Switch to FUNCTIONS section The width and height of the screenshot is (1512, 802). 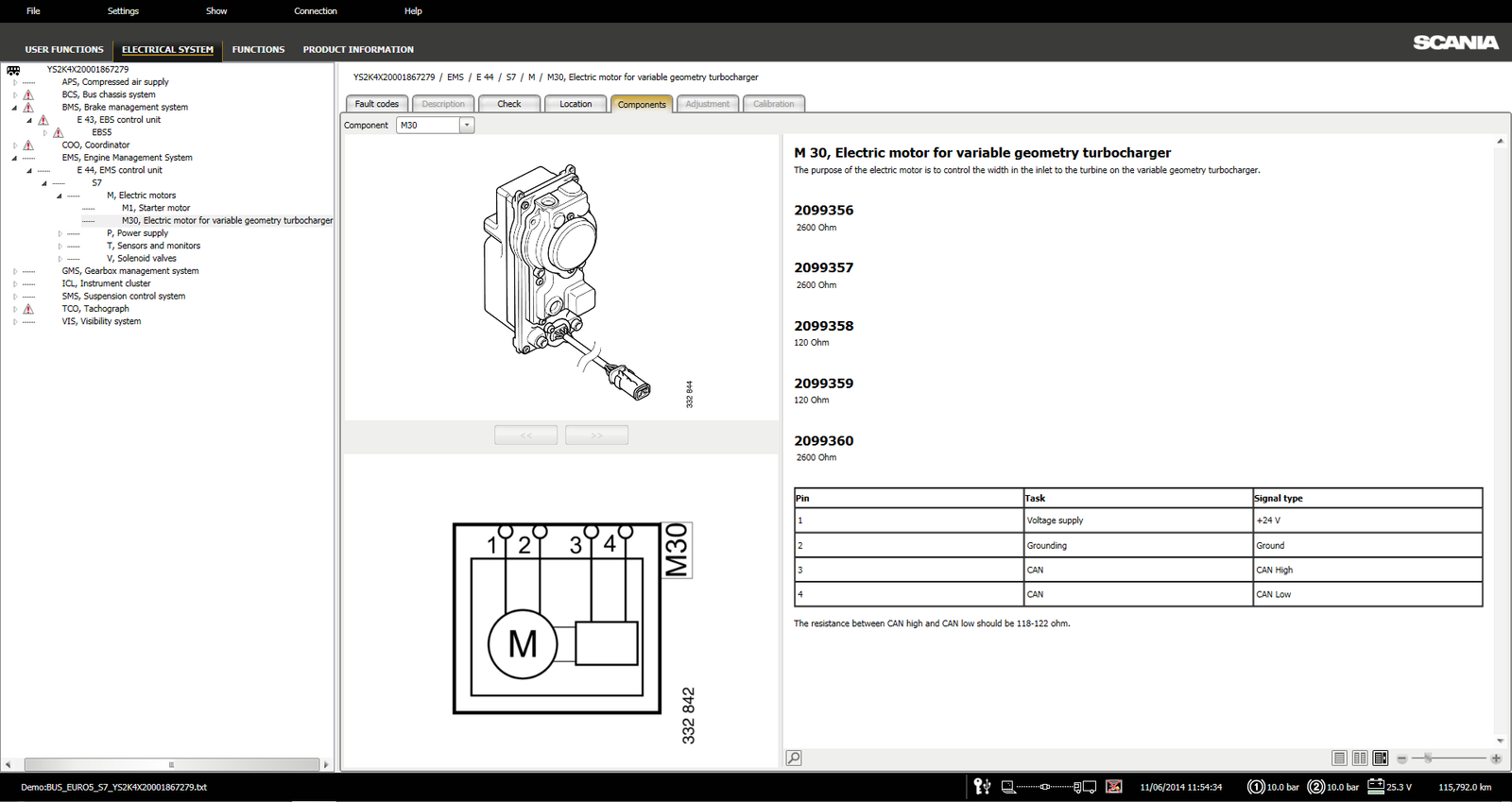coord(258,49)
